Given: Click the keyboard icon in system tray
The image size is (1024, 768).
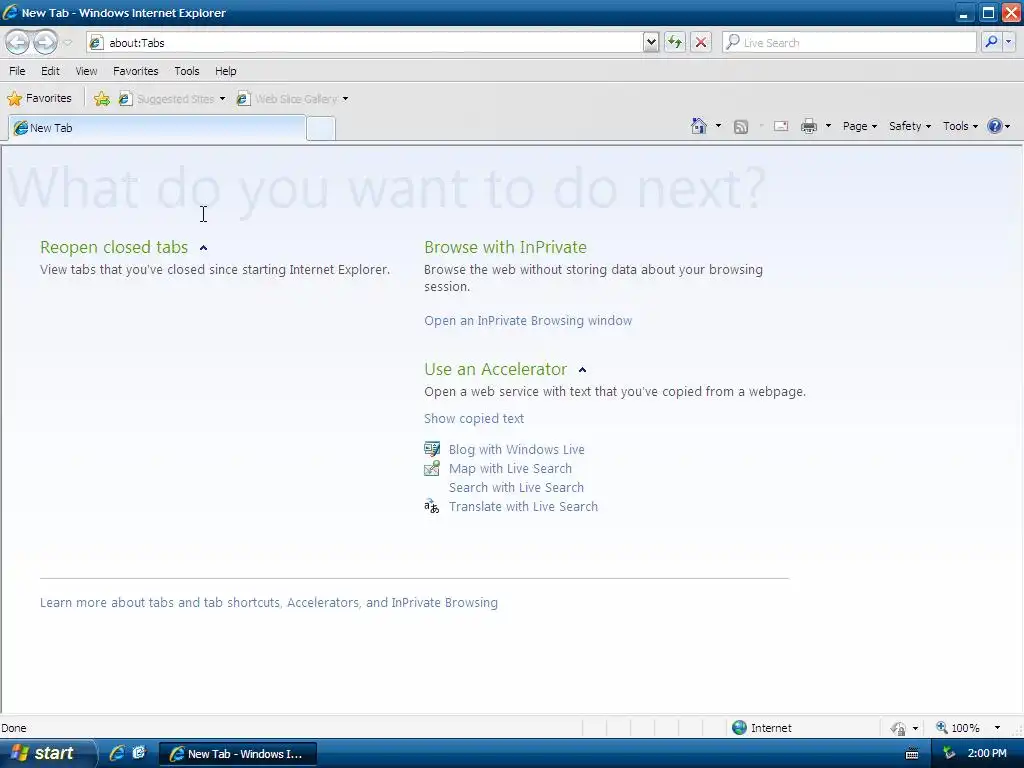Looking at the screenshot, I should [912, 754].
